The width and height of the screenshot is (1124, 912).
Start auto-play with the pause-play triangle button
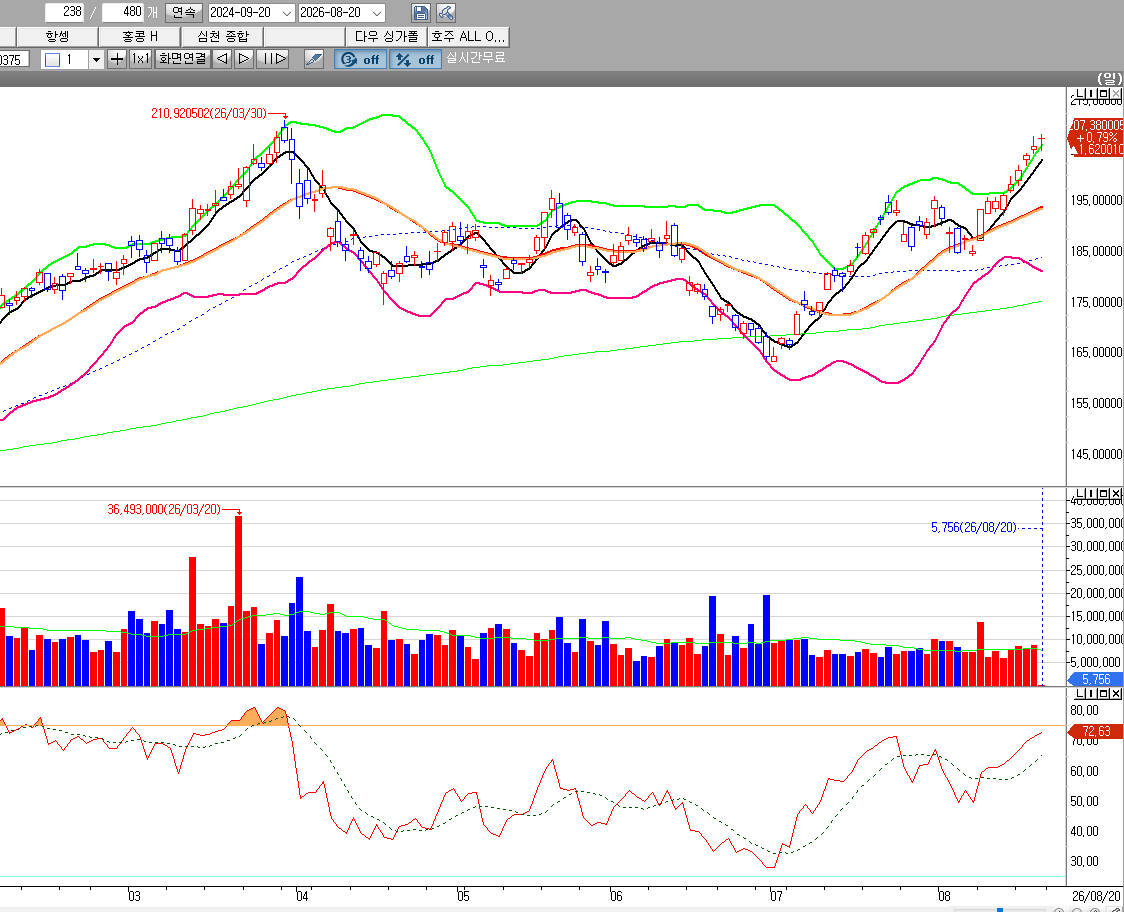(273, 59)
